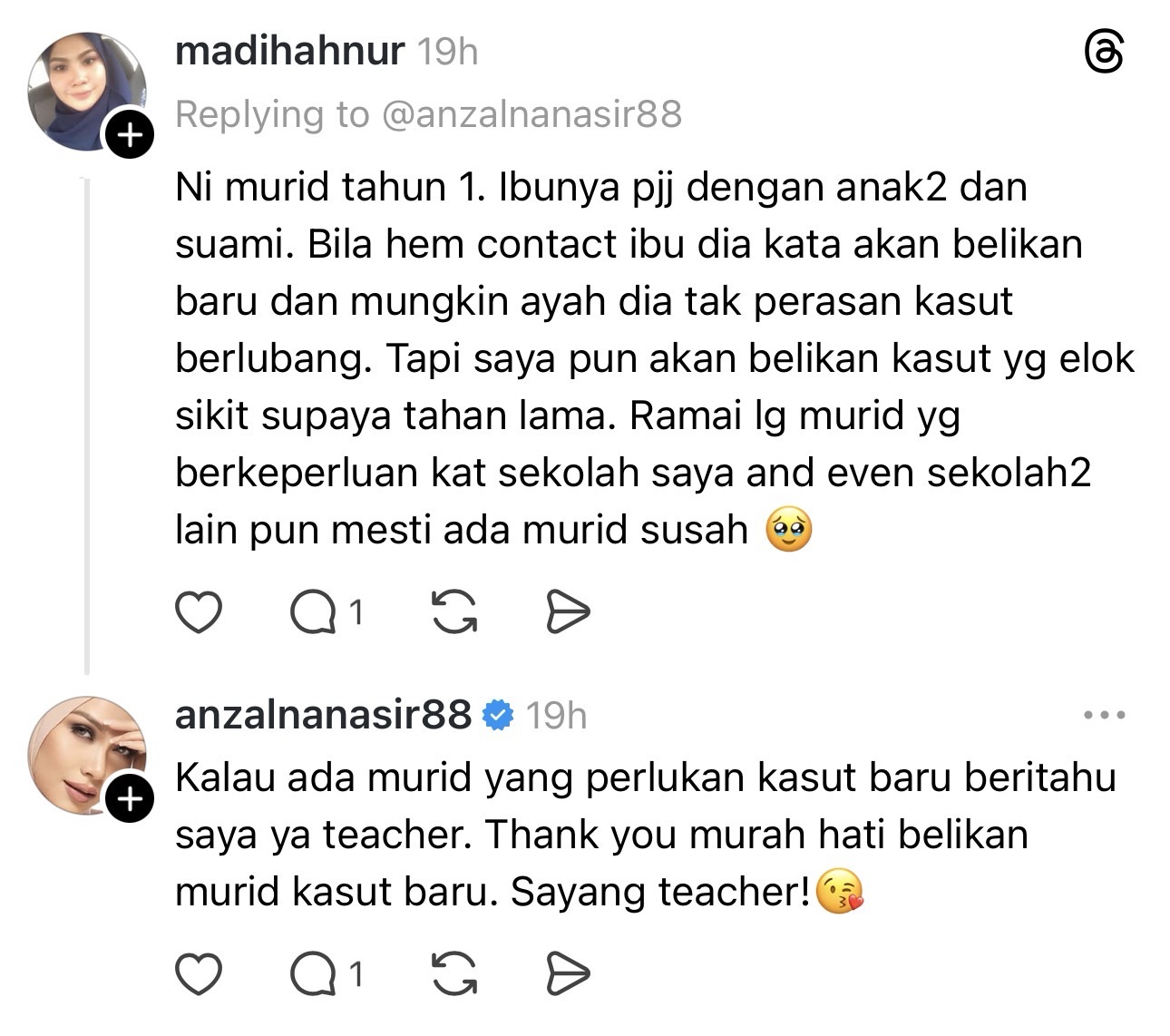1170x1036 pixels.
Task: Open the @anzalnanasir88 mention link
Action: click(531, 114)
